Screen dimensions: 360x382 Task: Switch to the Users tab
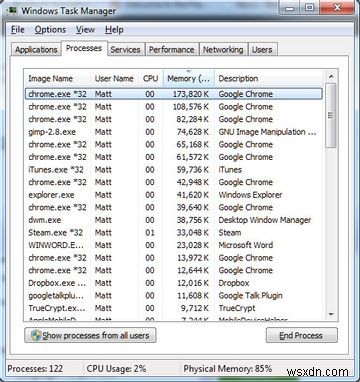(x=262, y=50)
